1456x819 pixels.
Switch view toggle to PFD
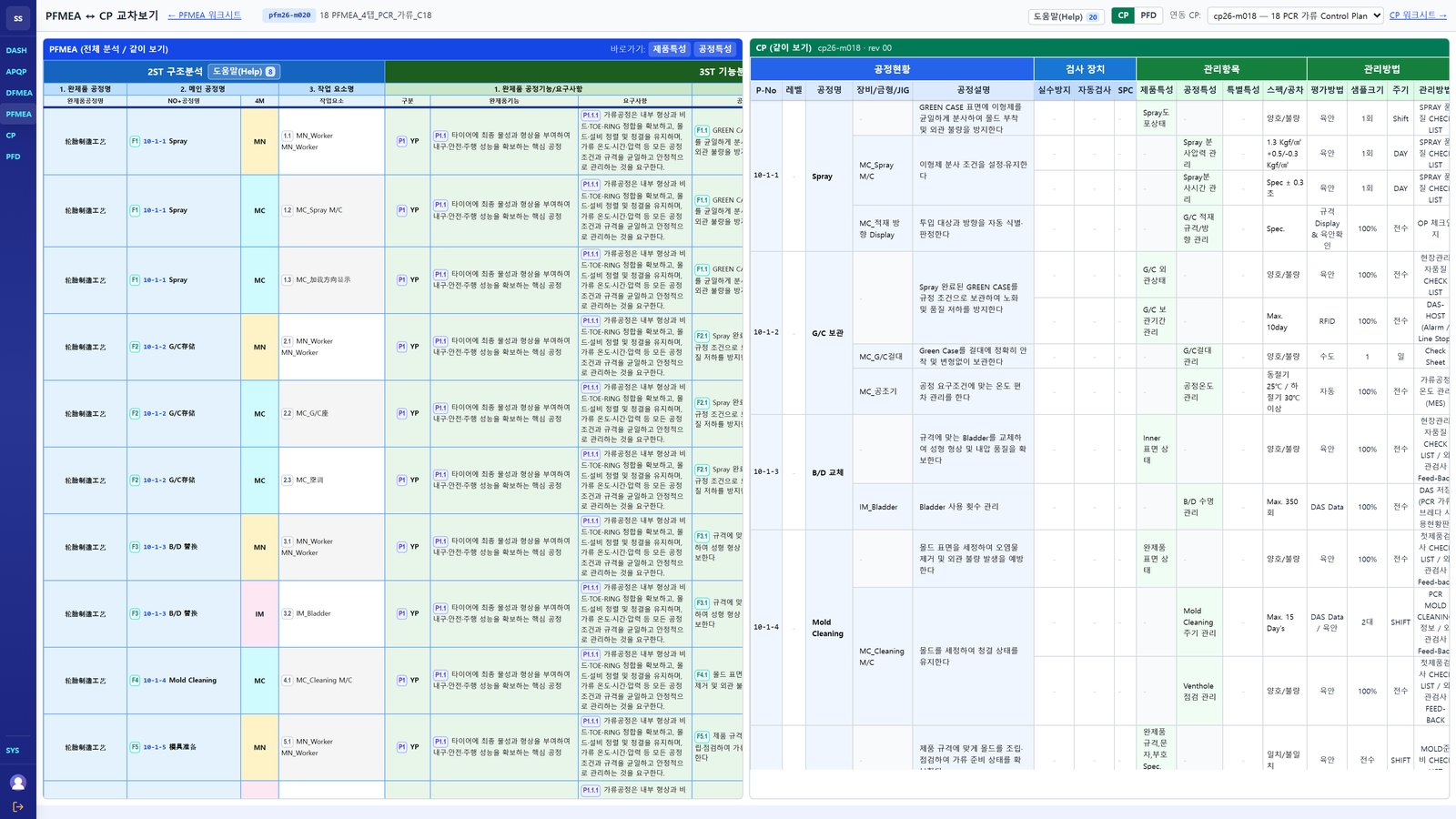point(1148,15)
